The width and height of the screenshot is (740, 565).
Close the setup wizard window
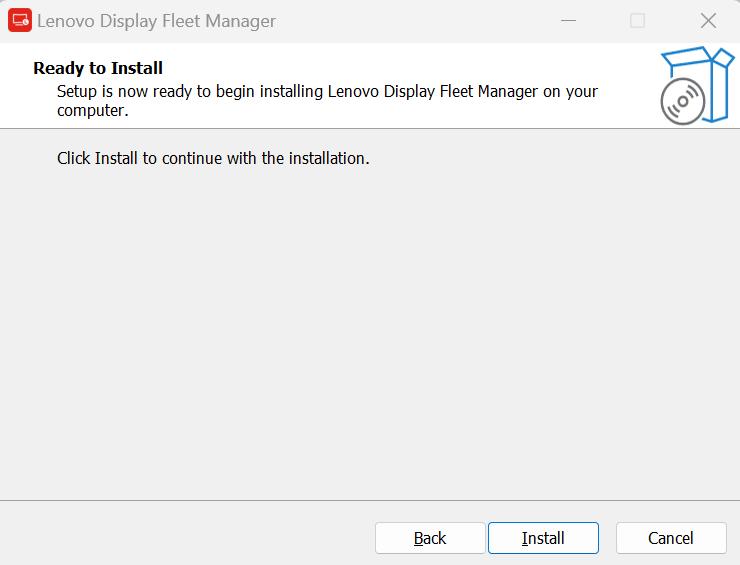pos(708,21)
